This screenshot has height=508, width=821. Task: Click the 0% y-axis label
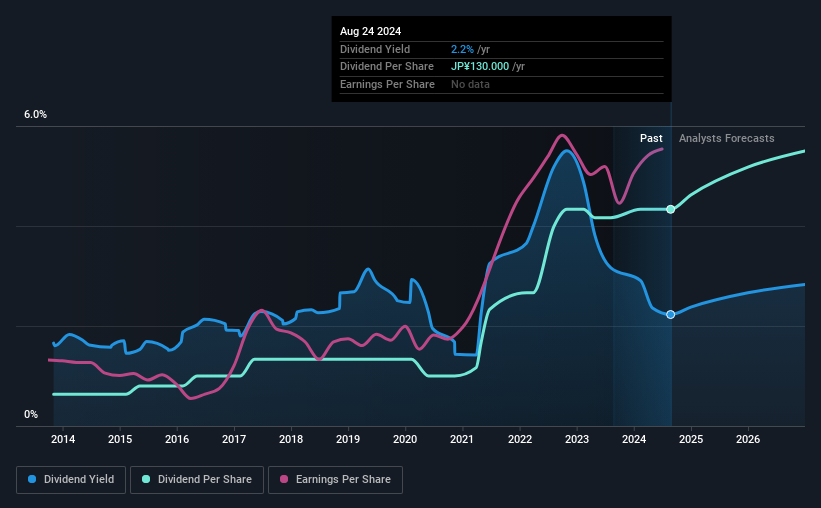tap(31, 414)
